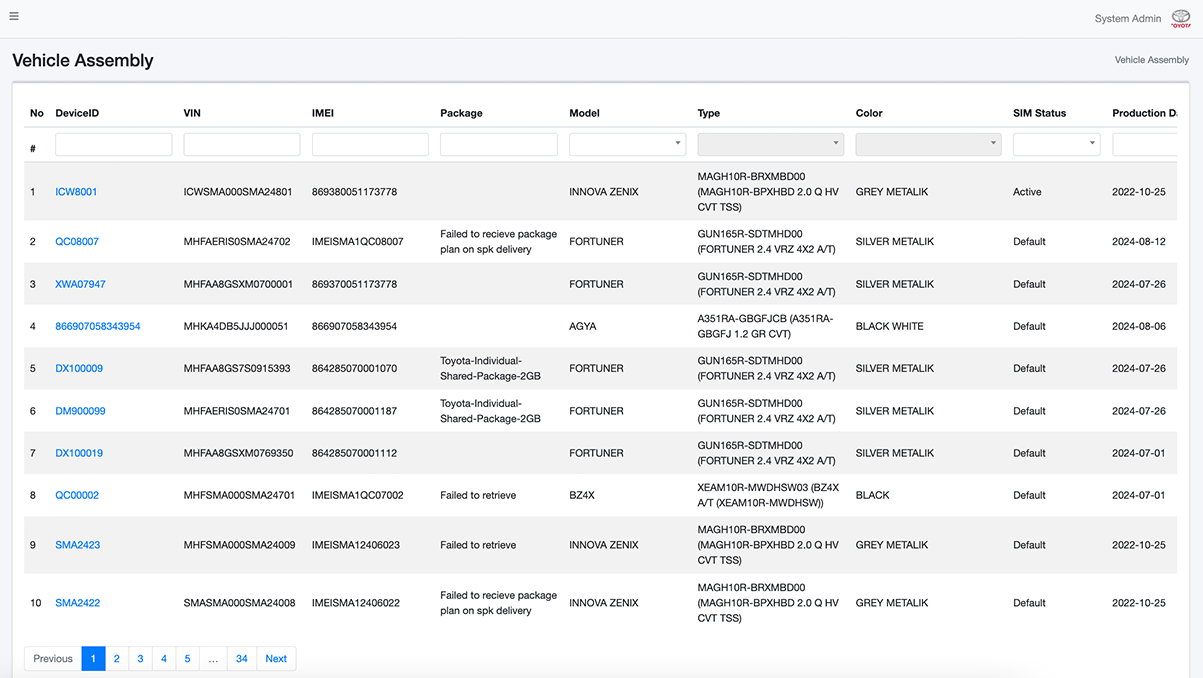The image size is (1203, 678).
Task: Click IMEI 864285070001187 cell
Action: pyautogui.click(x=354, y=411)
